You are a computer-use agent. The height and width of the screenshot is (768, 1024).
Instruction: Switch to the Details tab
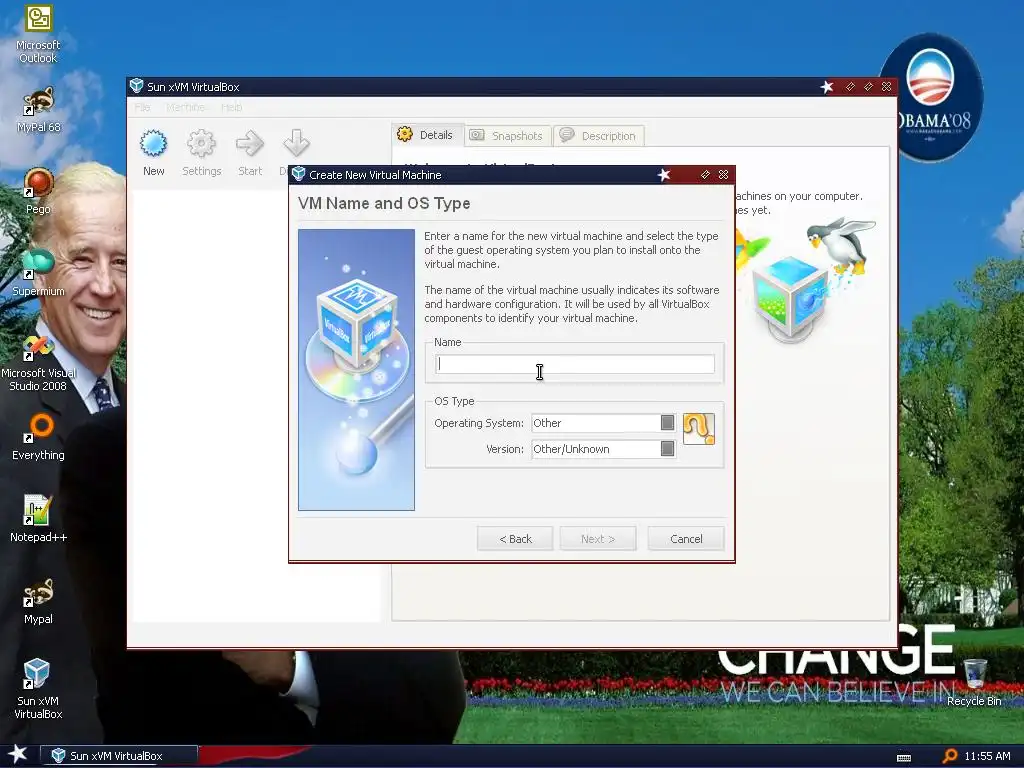tap(427, 135)
